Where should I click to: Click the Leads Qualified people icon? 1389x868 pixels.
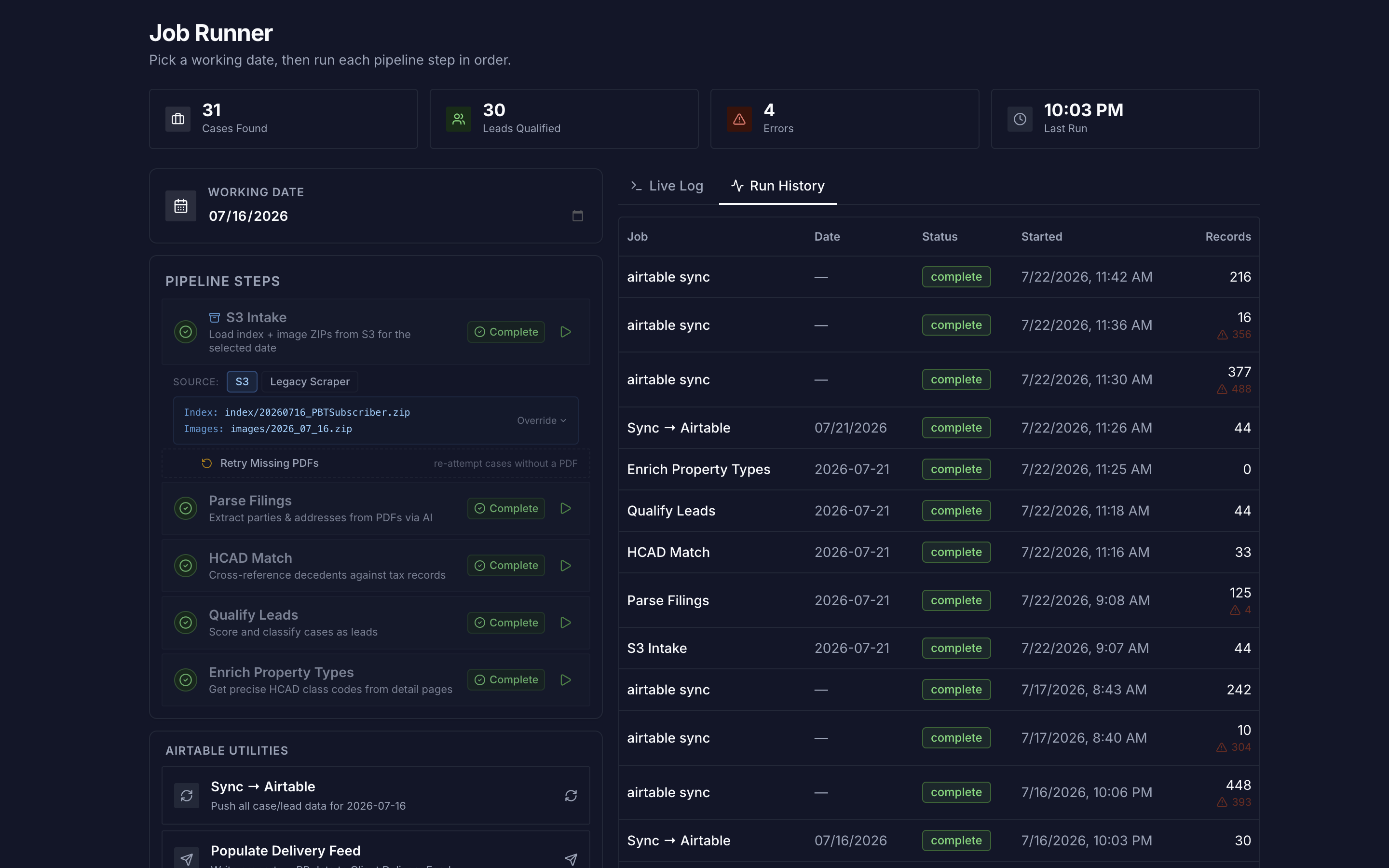459,119
